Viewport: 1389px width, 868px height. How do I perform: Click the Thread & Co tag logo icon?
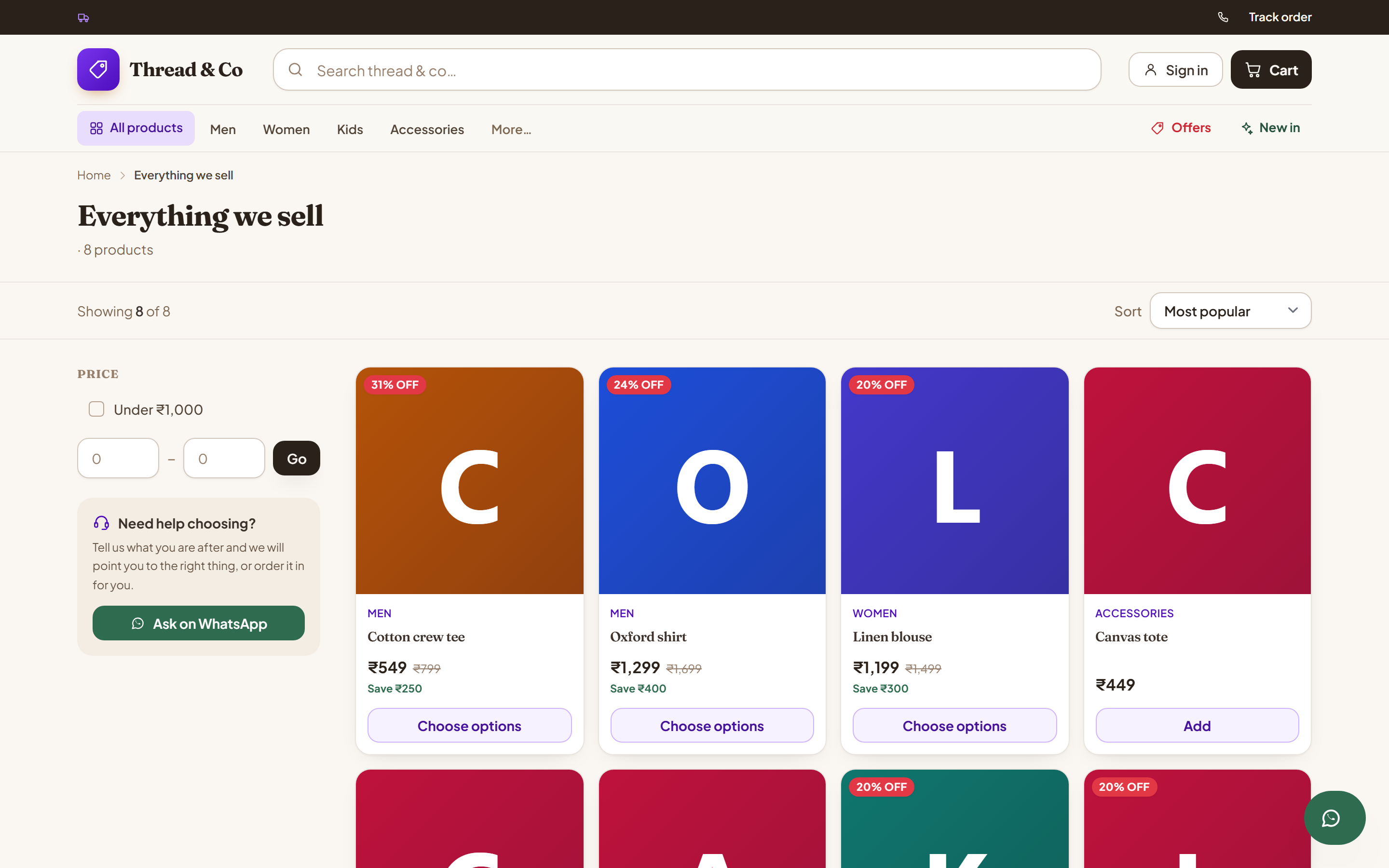tap(98, 69)
